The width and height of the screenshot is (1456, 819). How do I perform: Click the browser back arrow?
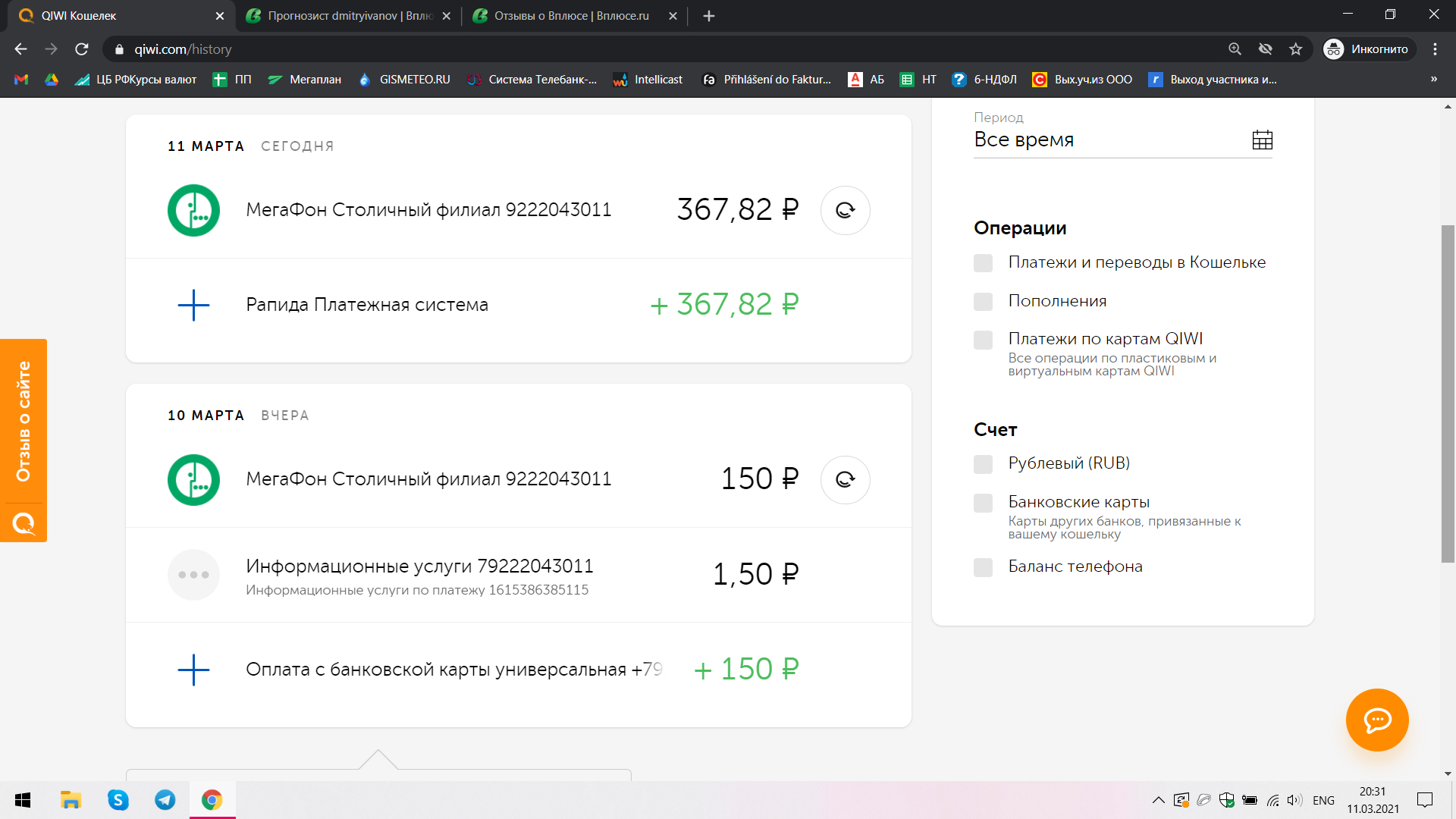20,49
